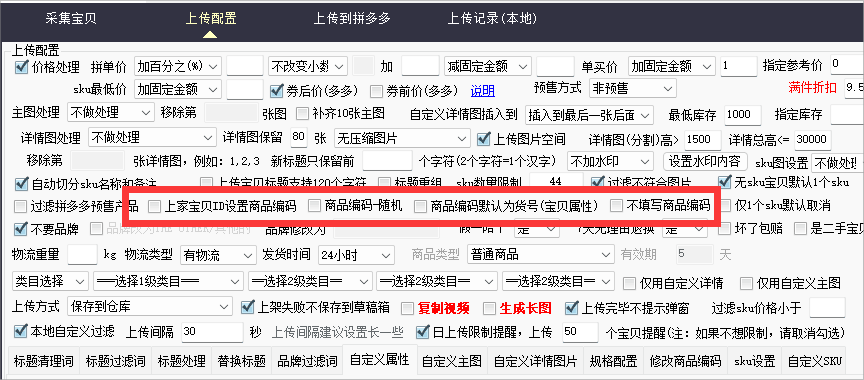Click 设置水印内容 button
This screenshot has width=864, height=380.
tap(705, 161)
